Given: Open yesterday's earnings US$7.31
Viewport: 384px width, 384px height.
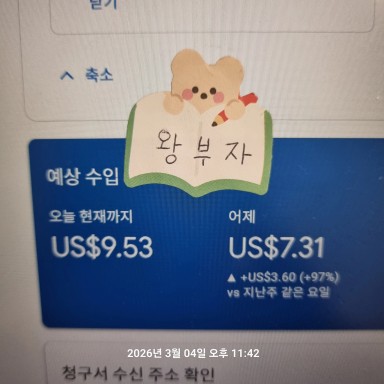Looking at the screenshot, I should (277, 248).
